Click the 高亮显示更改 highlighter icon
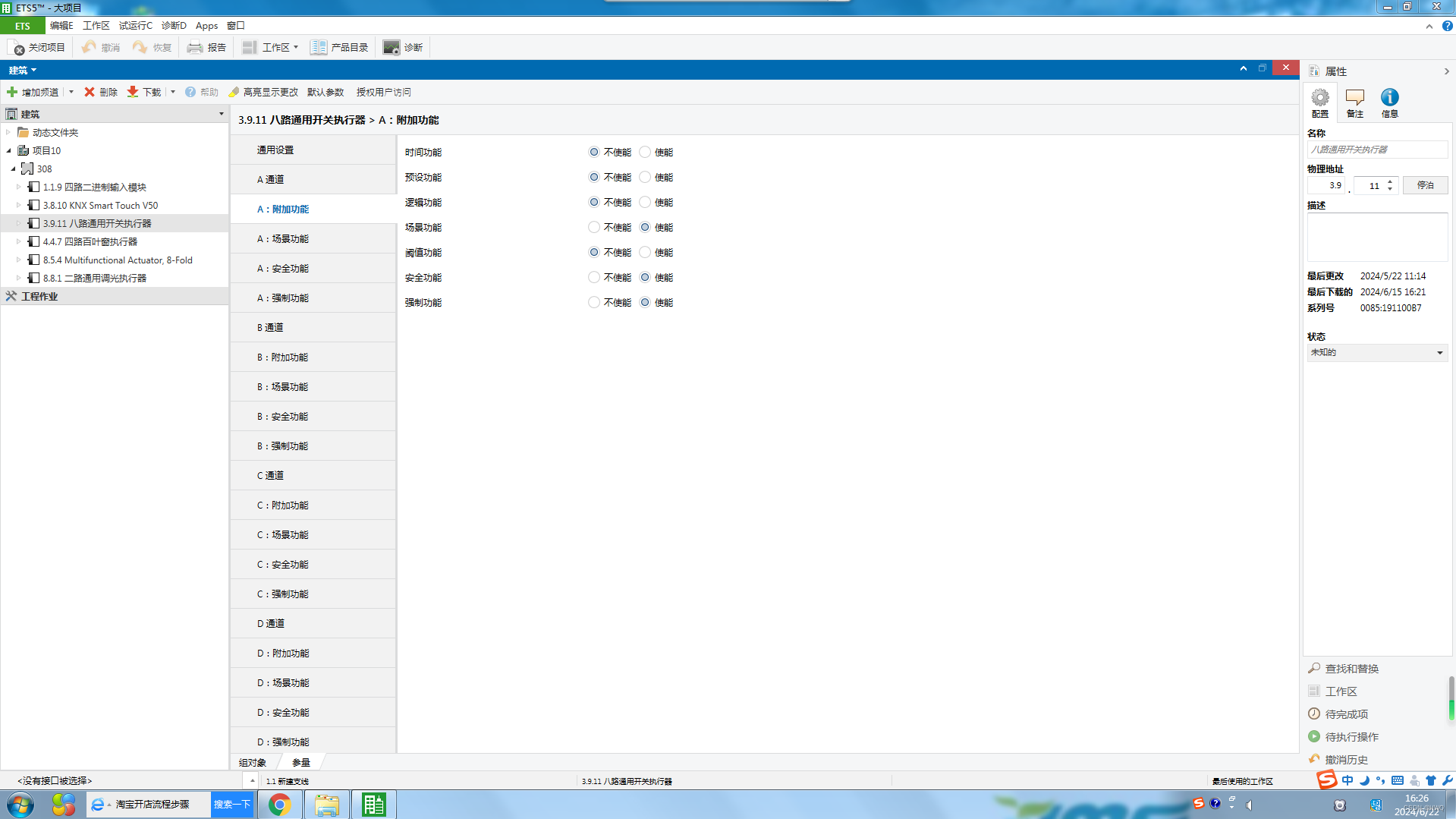This screenshot has height=819, width=1456. (234, 92)
